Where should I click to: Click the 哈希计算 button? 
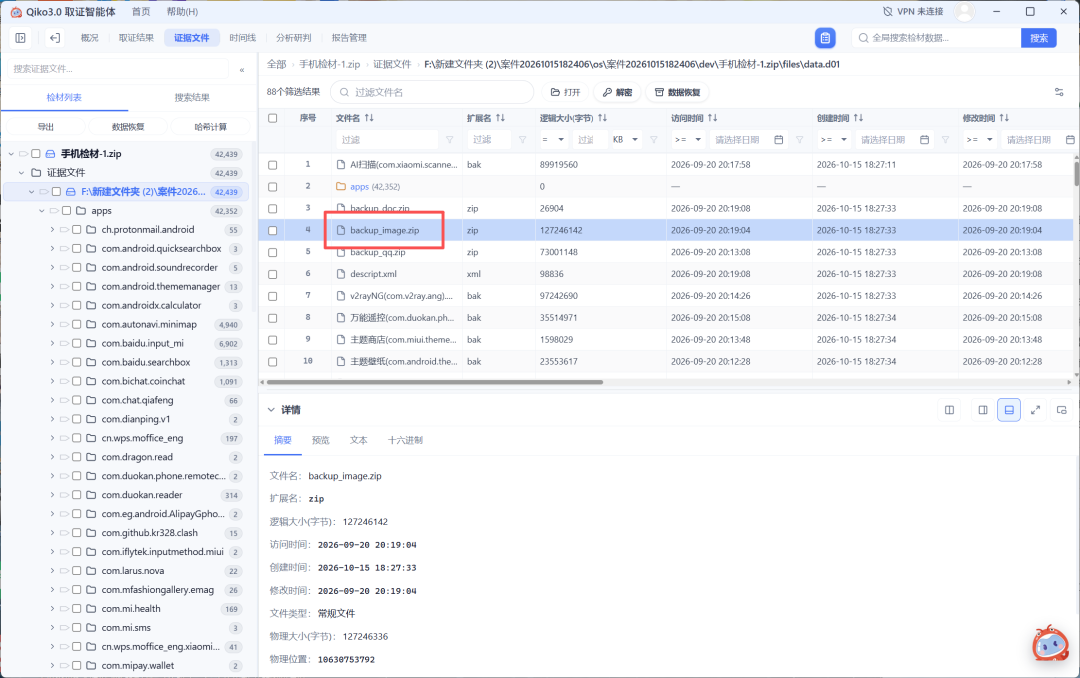pos(211,127)
